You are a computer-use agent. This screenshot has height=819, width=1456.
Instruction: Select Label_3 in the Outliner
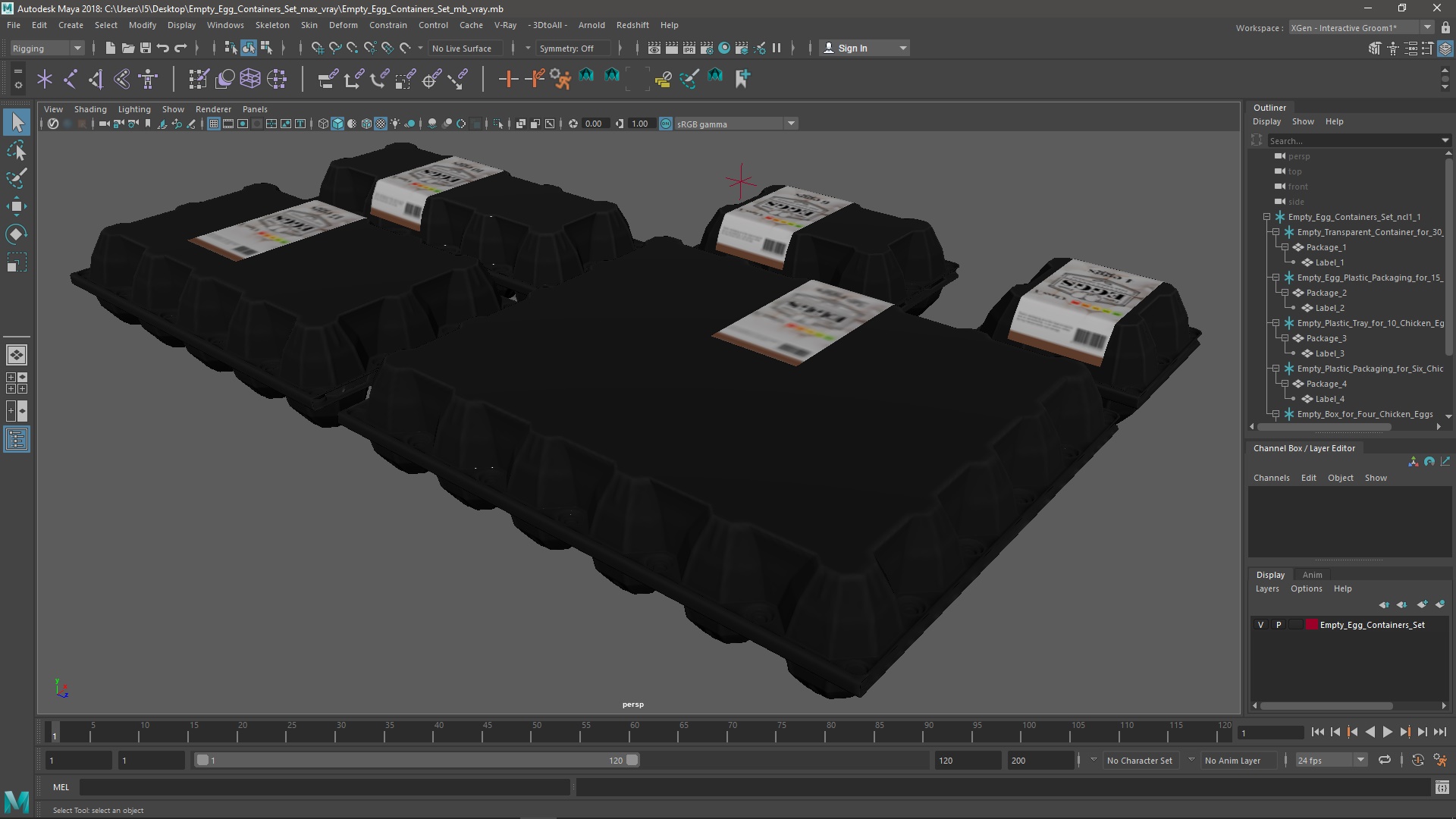(1329, 353)
